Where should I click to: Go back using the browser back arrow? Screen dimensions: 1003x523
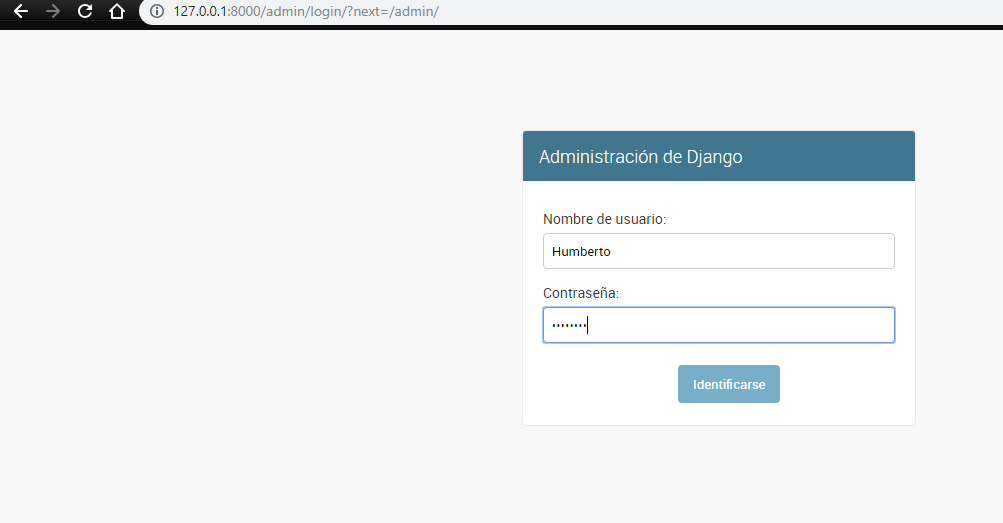20,11
